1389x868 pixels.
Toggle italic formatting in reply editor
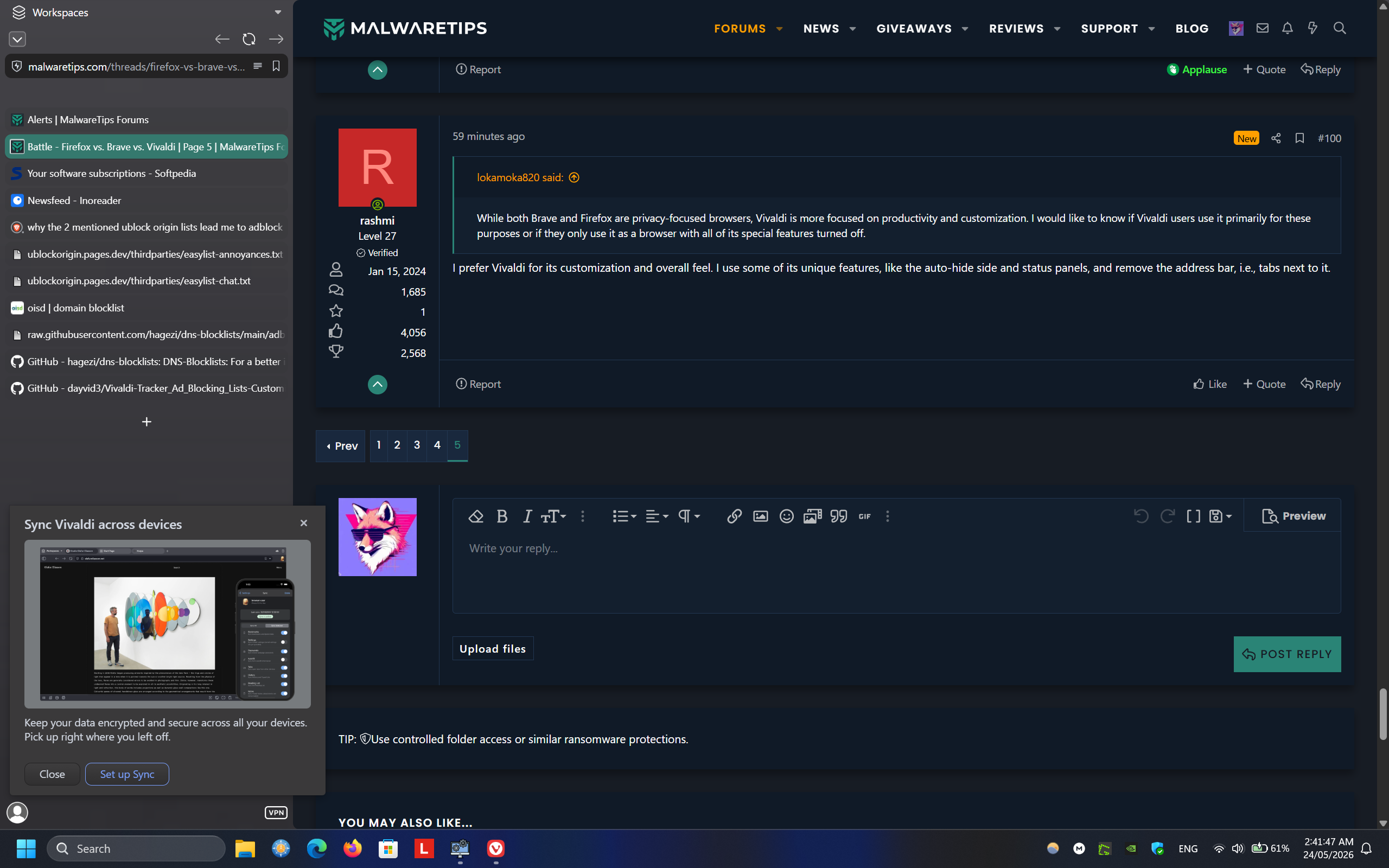point(527,516)
